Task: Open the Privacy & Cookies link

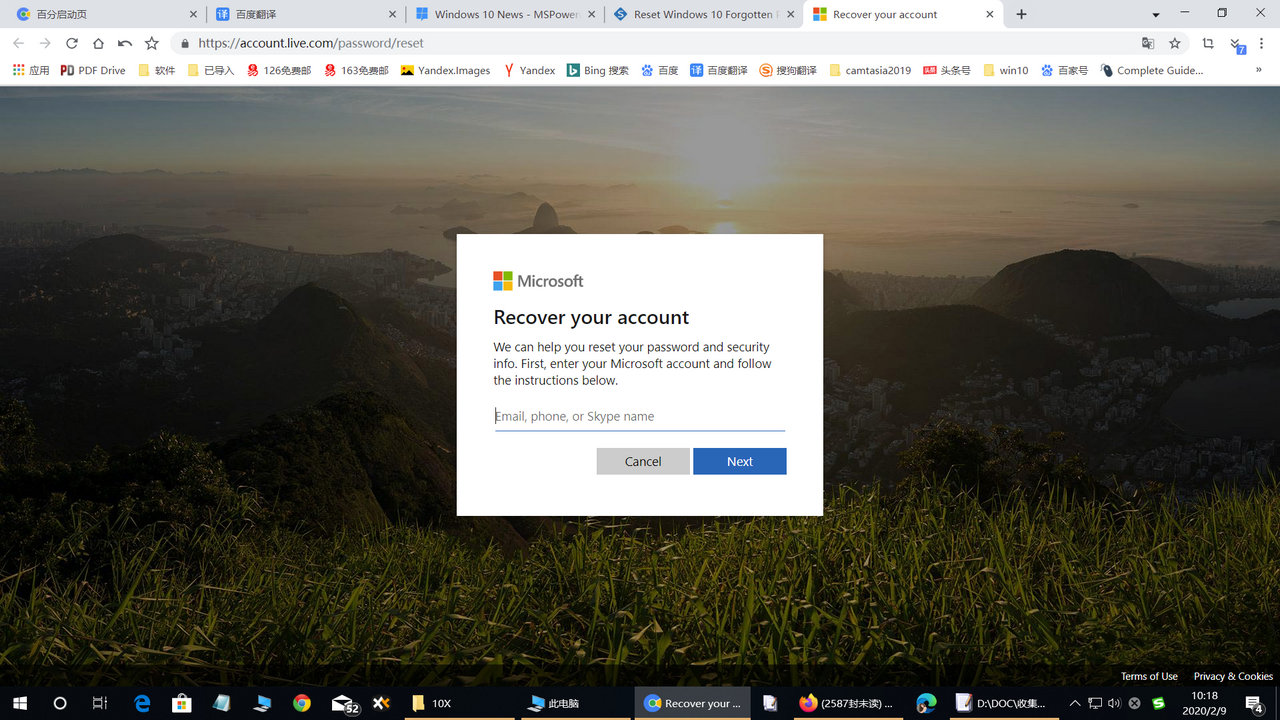Action: pyautogui.click(x=1233, y=676)
